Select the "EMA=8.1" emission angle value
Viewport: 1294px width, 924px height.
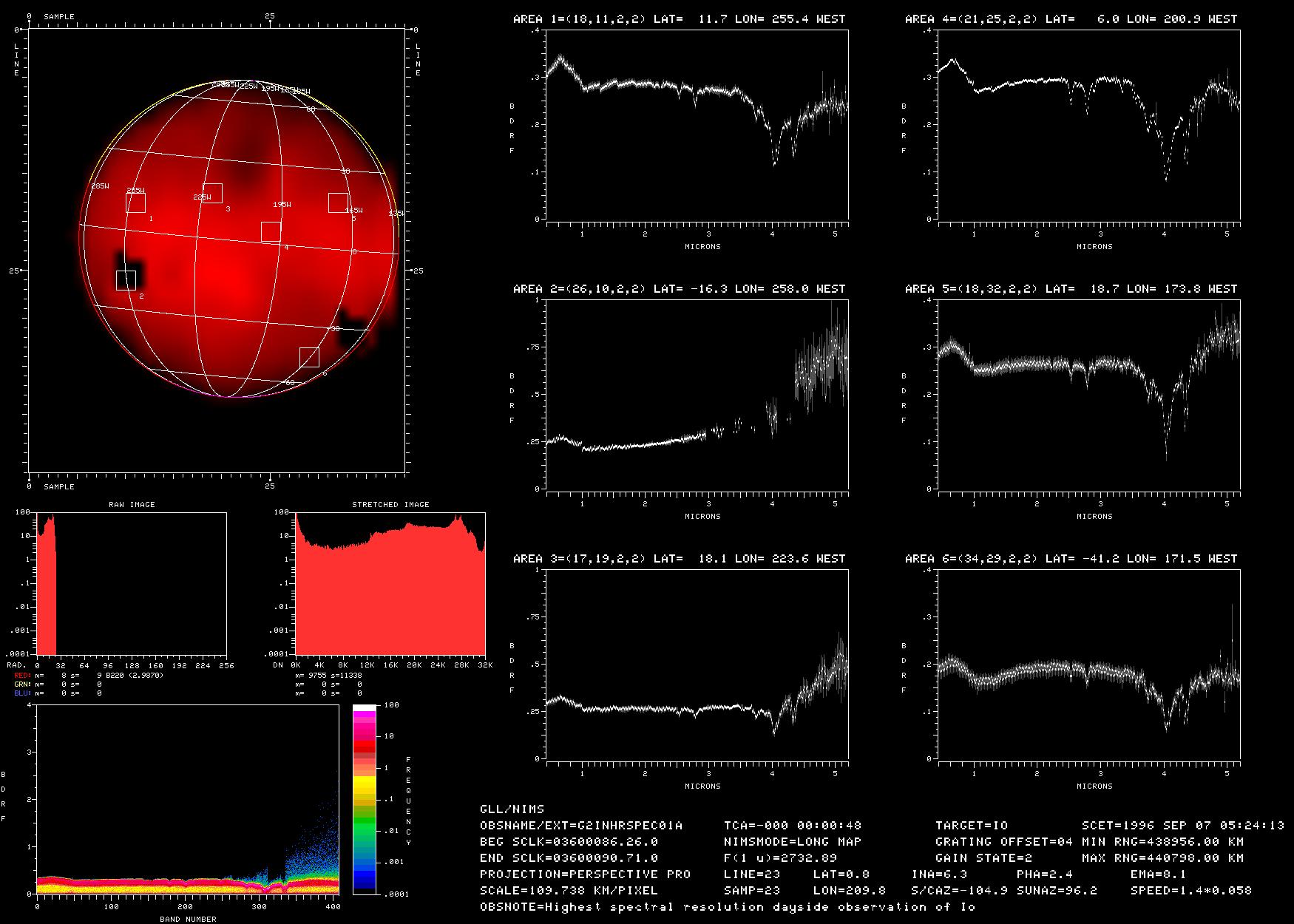point(1159,874)
